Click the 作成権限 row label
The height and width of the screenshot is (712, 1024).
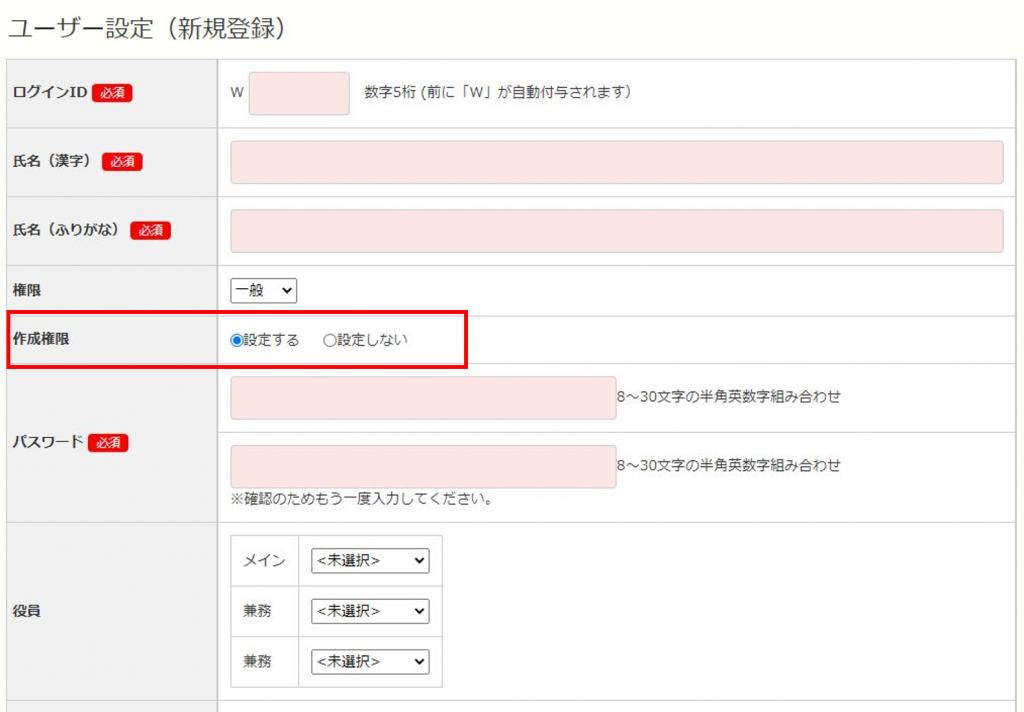[x=42, y=339]
